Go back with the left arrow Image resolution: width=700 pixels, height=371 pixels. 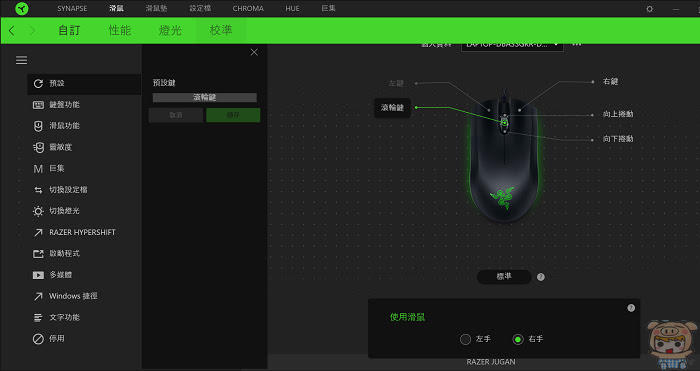point(12,30)
